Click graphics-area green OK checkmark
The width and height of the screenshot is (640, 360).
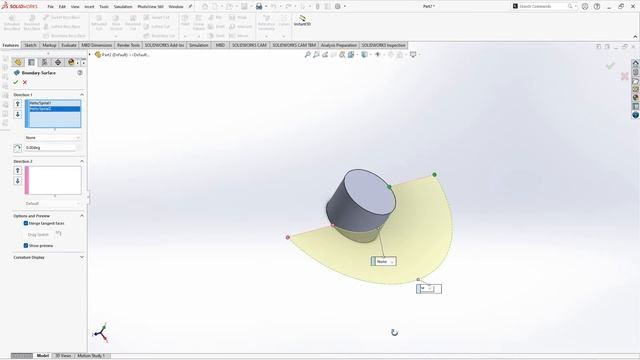coord(610,66)
